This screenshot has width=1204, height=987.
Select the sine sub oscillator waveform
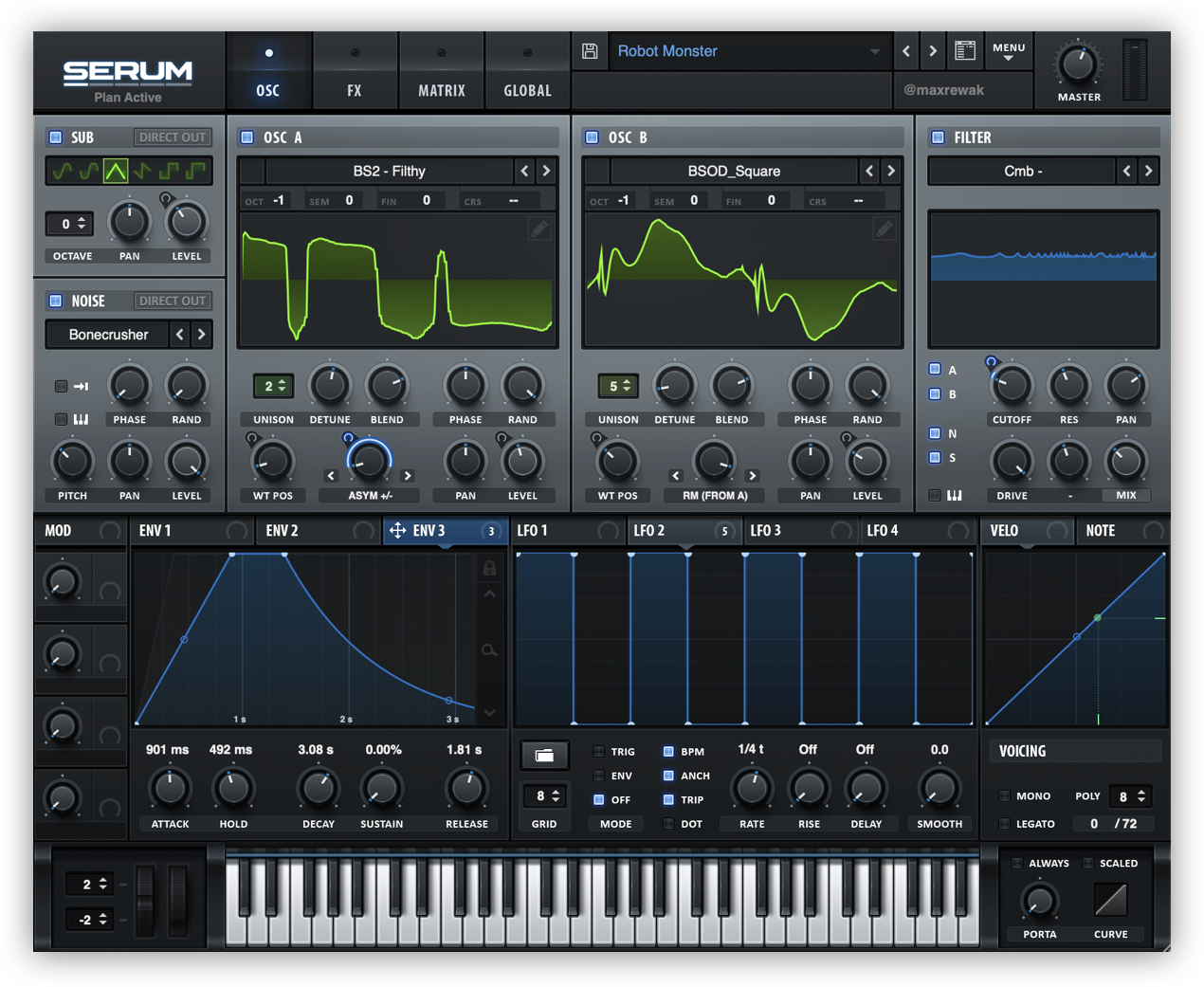[x=62, y=171]
